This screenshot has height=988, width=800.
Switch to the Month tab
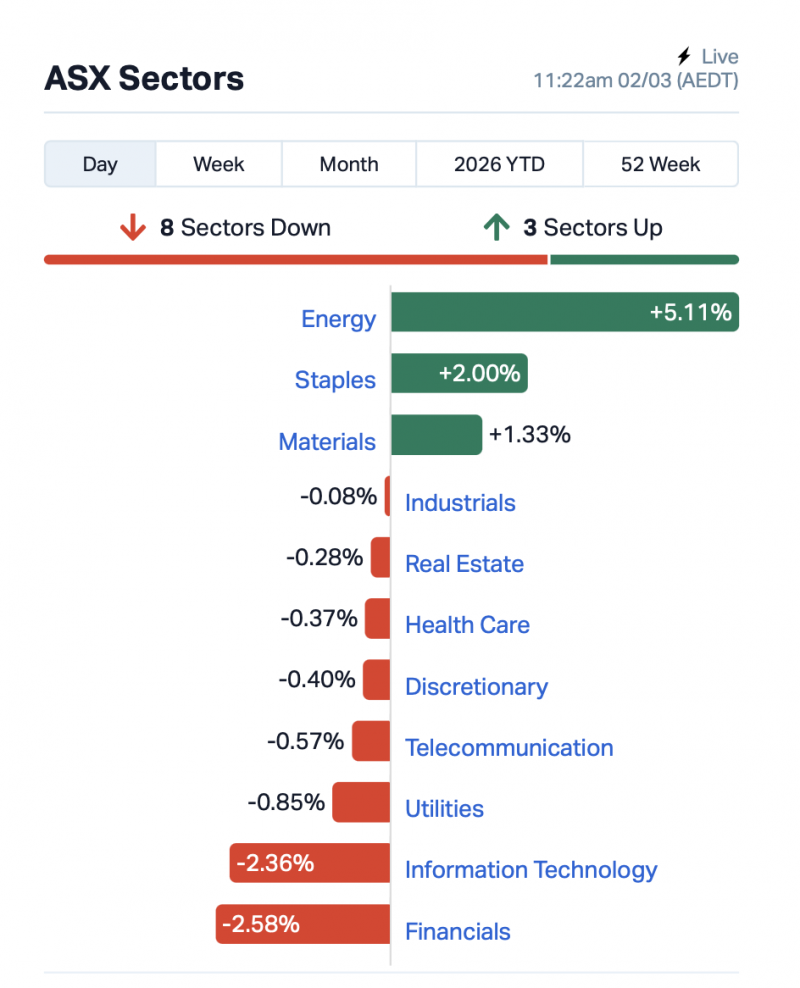[349, 164]
